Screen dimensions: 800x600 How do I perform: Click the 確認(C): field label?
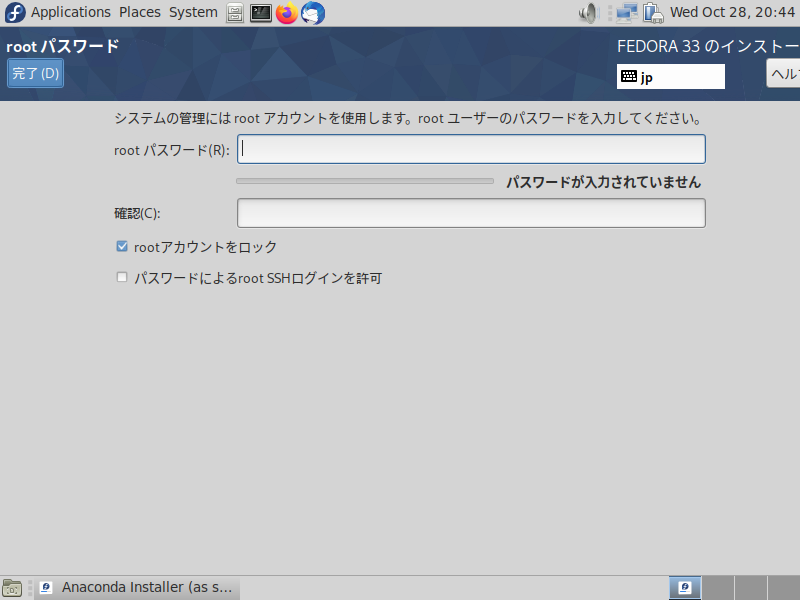tap(137, 213)
